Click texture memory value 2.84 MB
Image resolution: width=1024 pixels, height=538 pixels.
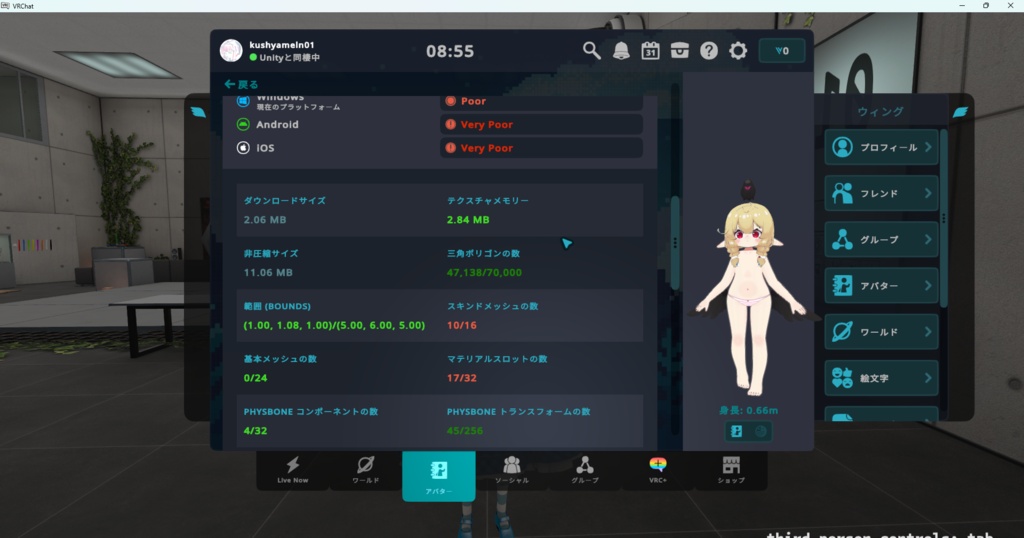click(x=468, y=219)
